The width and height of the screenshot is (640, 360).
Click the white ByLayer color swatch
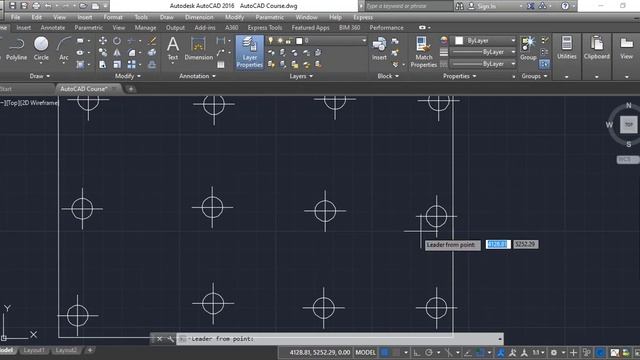tap(459, 40)
